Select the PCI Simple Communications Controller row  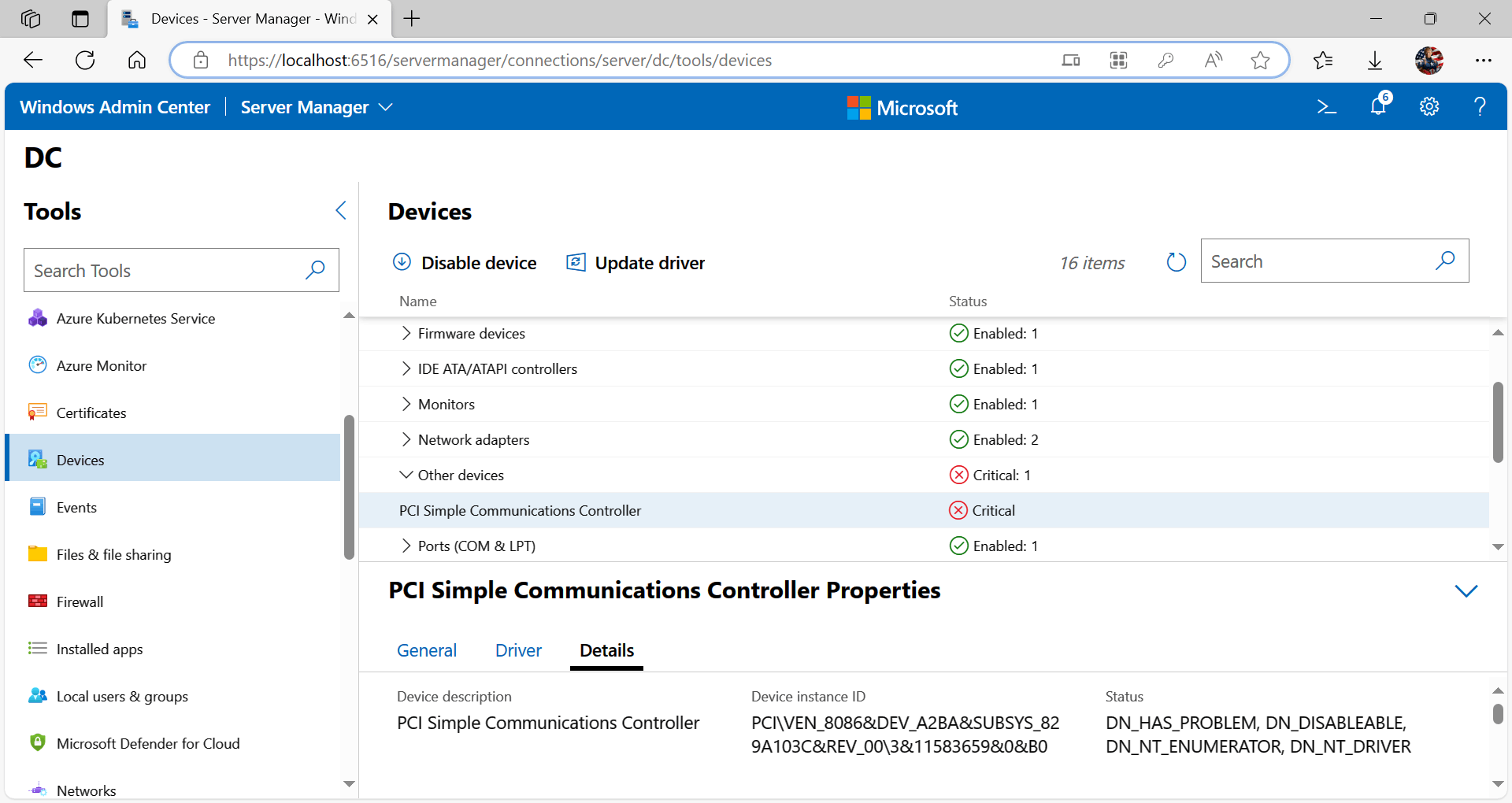520,510
